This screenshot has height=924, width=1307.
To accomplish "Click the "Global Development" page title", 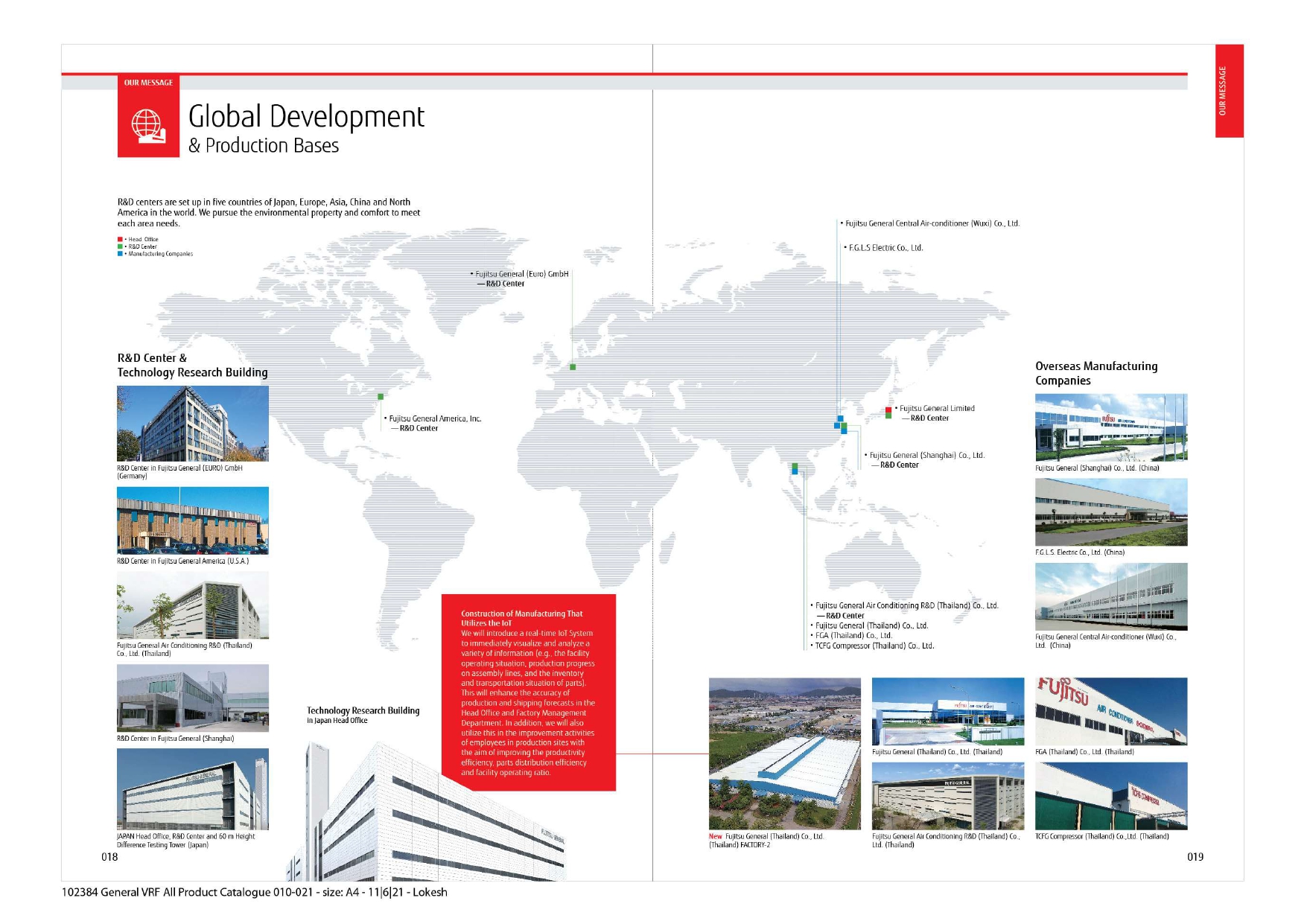I will [x=306, y=117].
